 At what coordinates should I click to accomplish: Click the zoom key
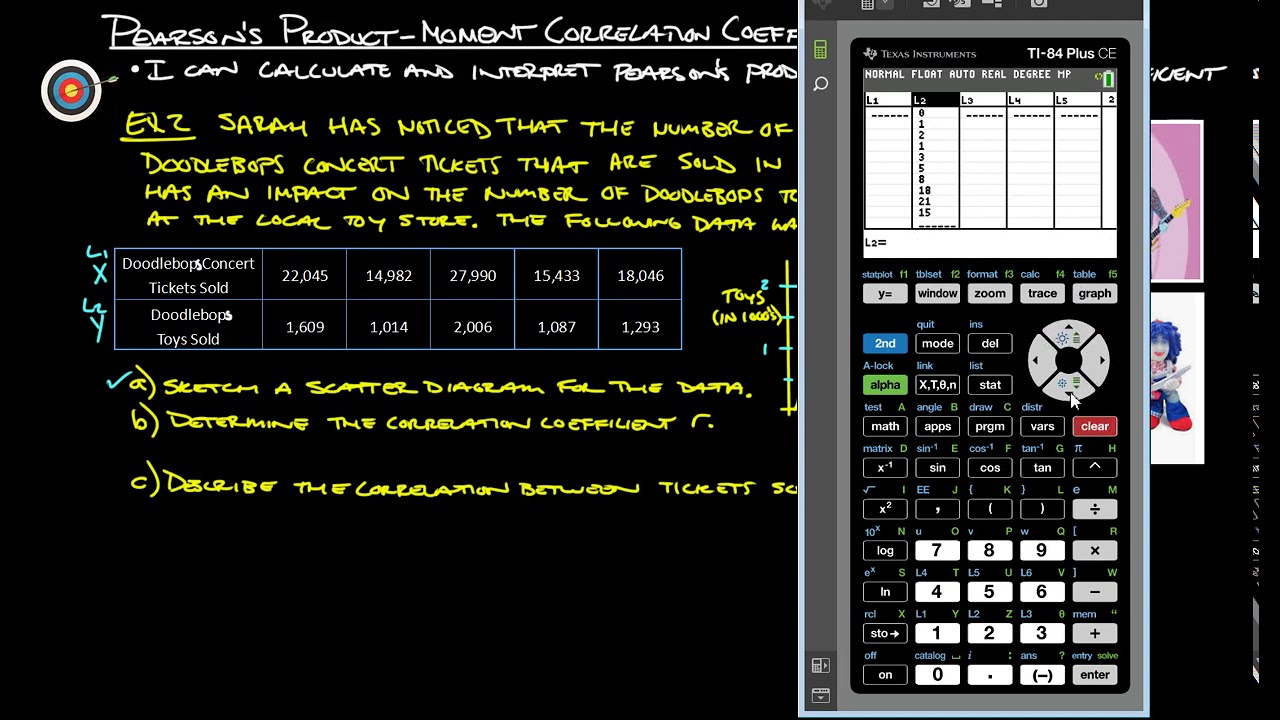pos(990,293)
